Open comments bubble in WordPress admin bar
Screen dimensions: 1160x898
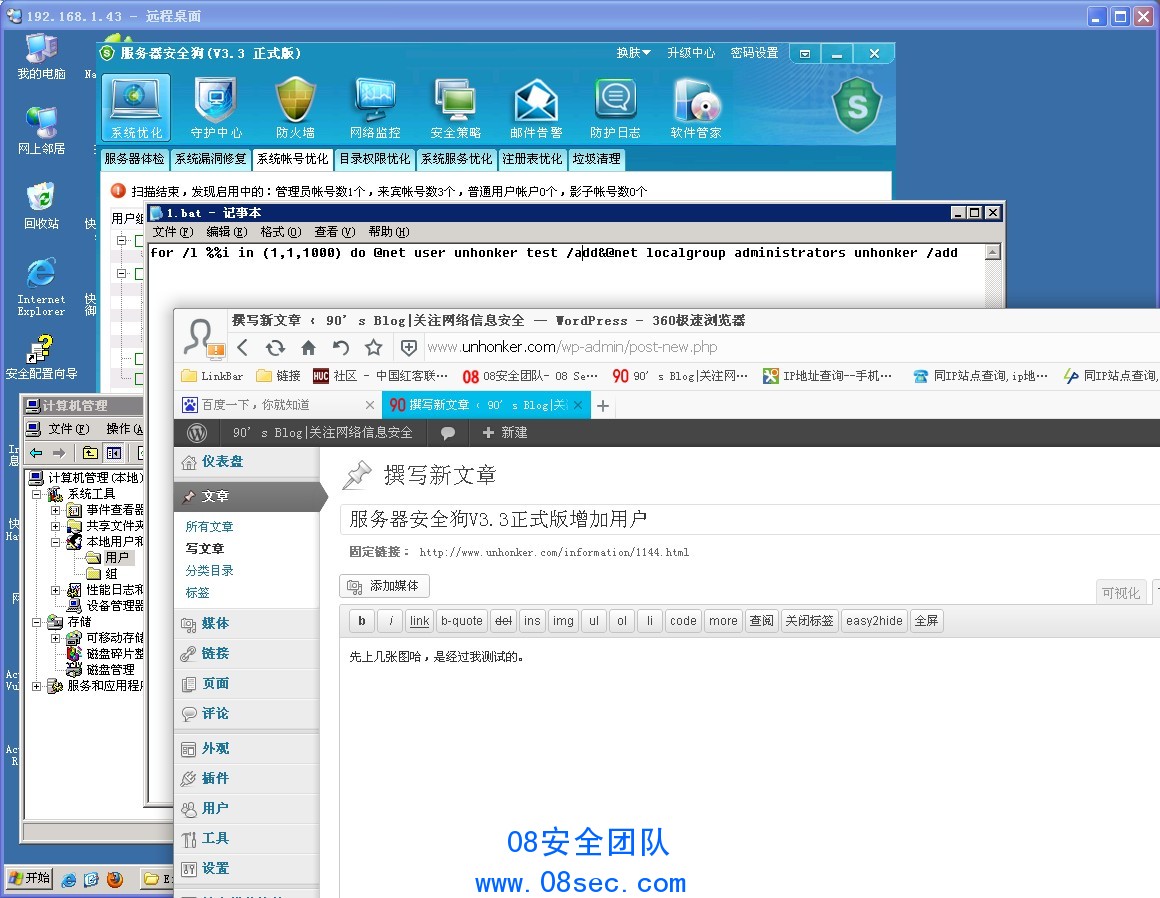448,433
